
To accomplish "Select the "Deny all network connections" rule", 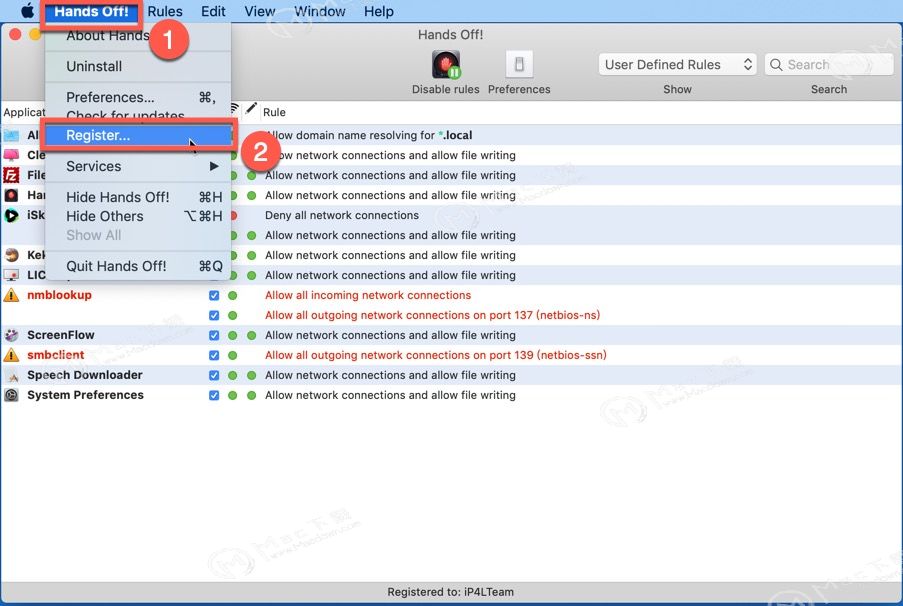I will [x=342, y=215].
